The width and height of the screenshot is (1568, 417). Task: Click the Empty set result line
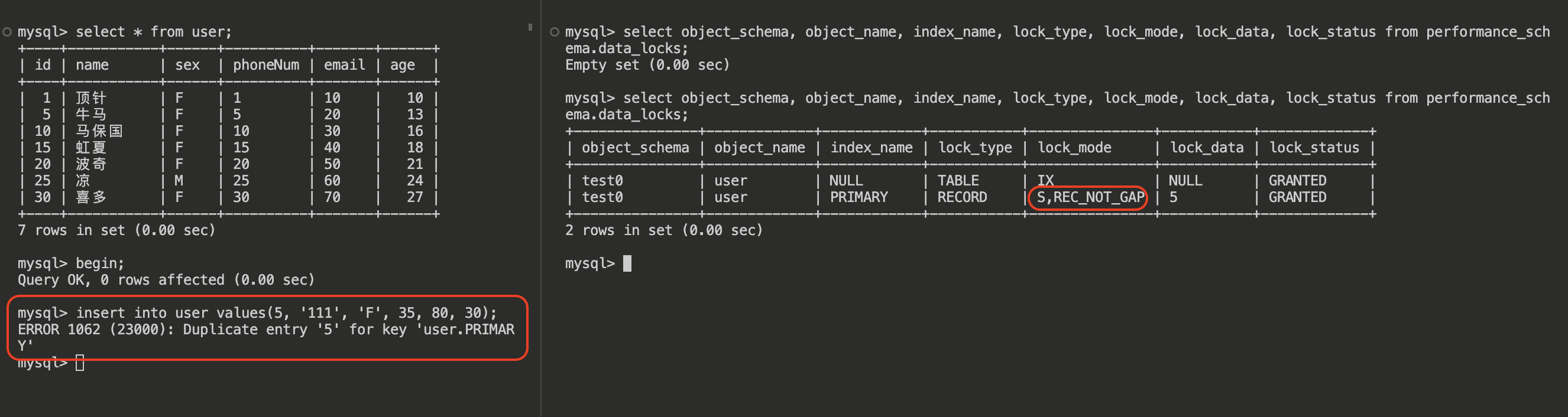(646, 65)
